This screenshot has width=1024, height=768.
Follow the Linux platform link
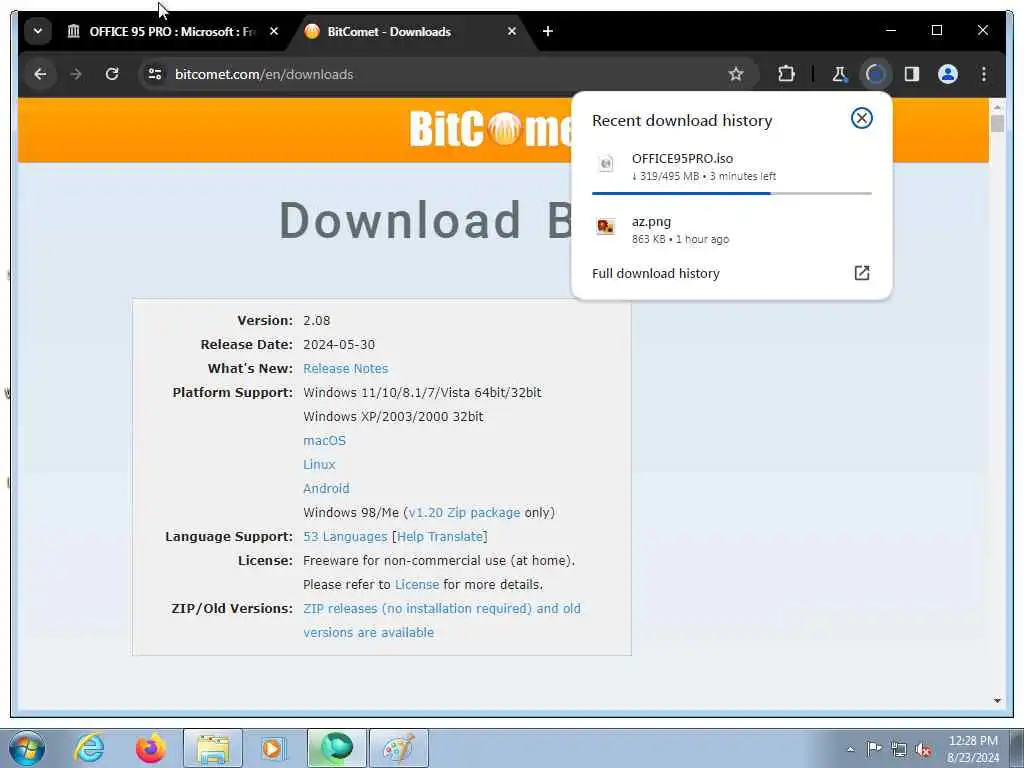point(319,464)
